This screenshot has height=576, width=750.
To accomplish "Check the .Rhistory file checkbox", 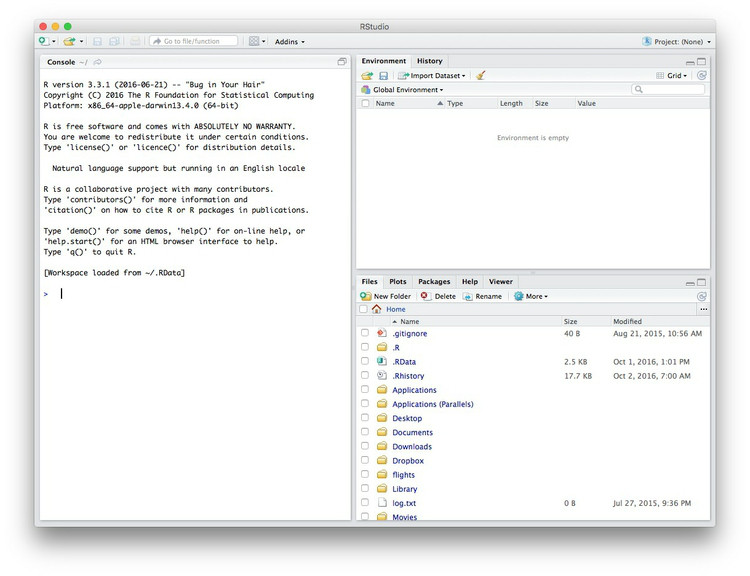I will point(365,375).
